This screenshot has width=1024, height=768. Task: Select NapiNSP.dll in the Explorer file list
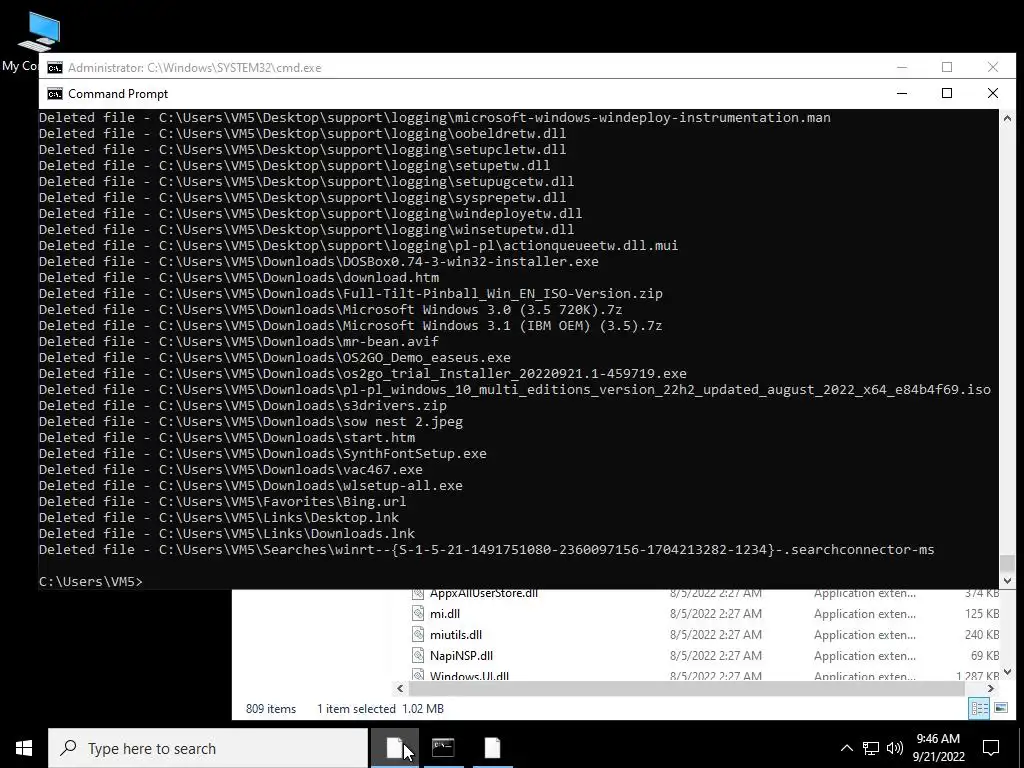(461, 656)
